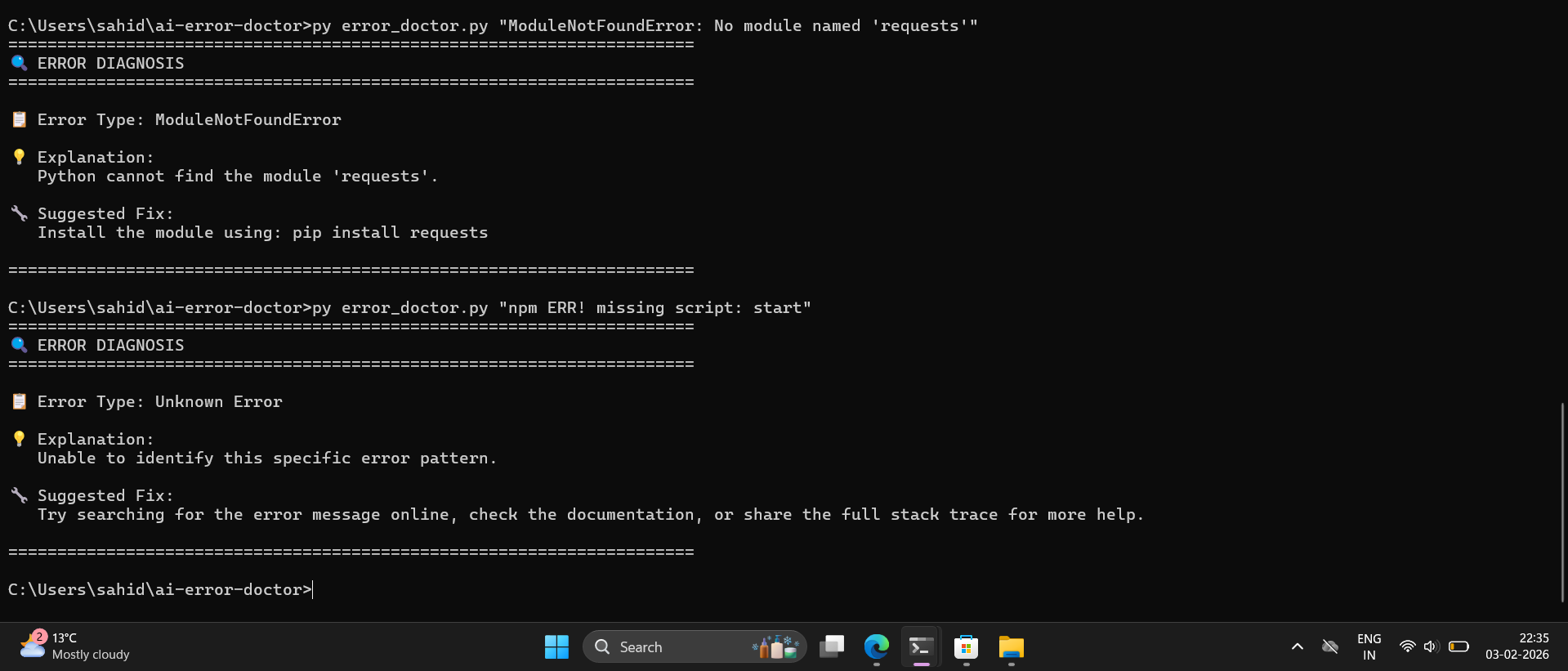Open the weather widget showing 13°C
Screen dimensions: 1568x671
tap(75, 646)
